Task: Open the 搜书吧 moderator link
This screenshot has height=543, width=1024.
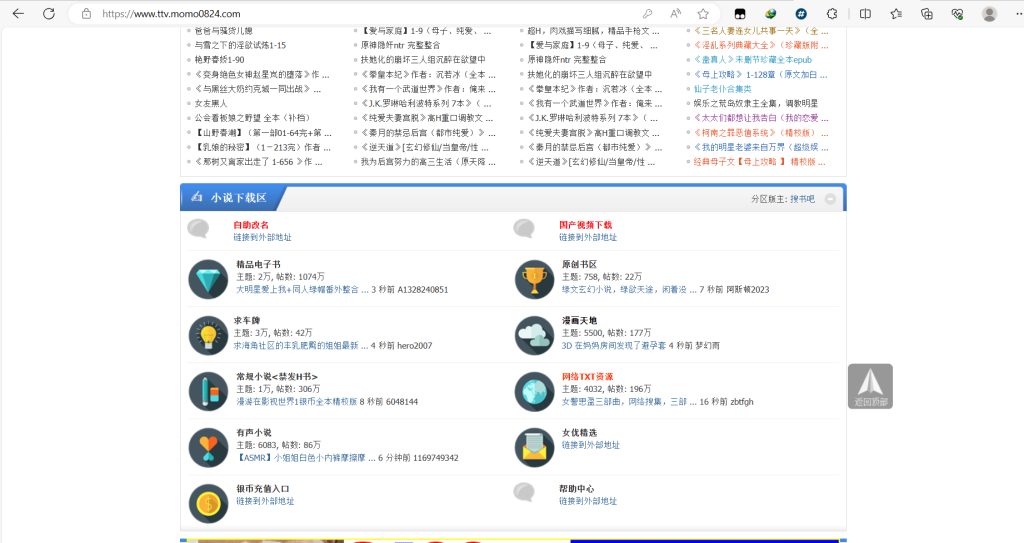Action: [803, 199]
